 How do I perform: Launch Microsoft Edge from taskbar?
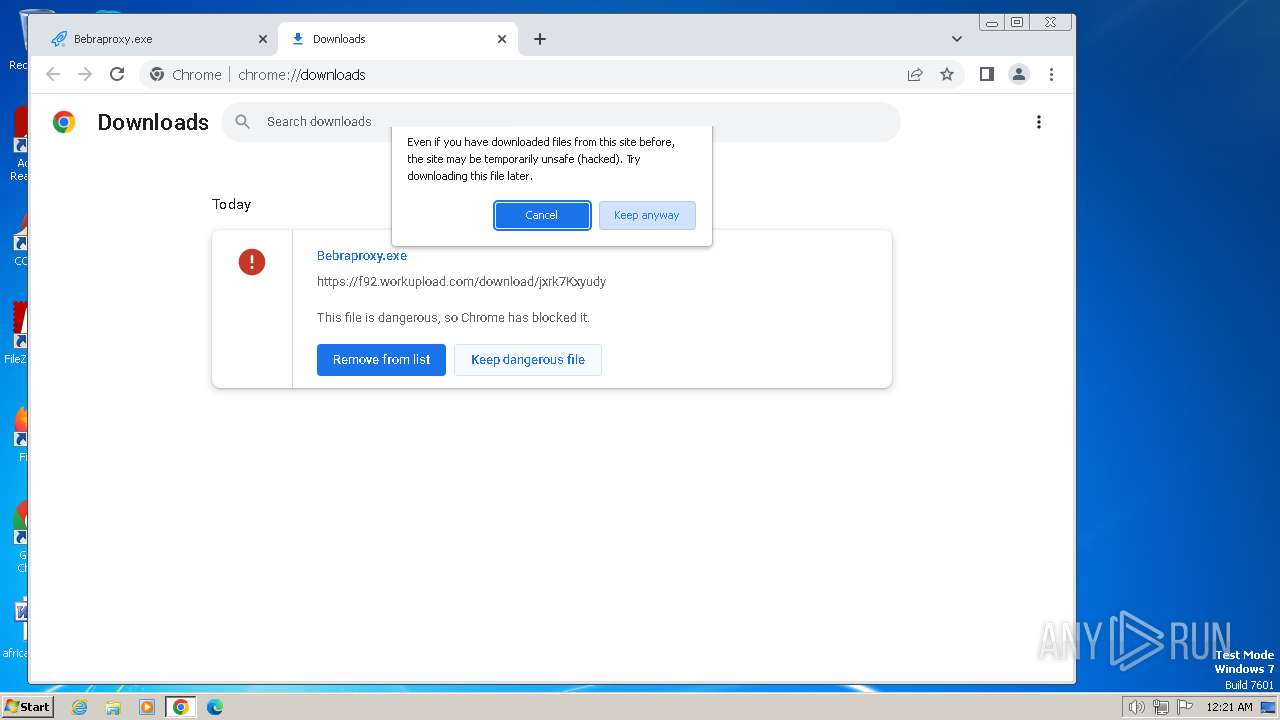[215, 707]
